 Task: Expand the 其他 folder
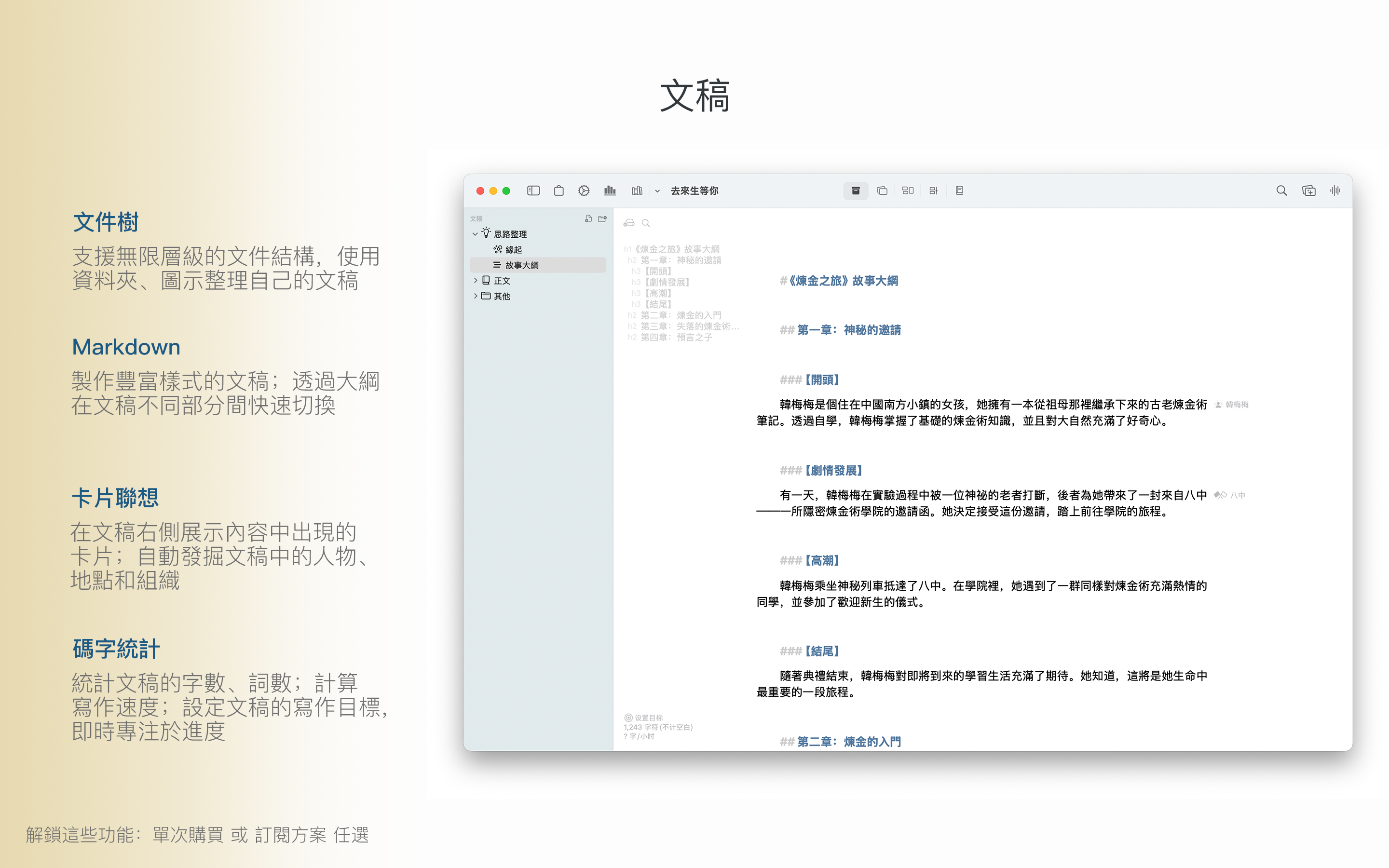tap(475, 296)
